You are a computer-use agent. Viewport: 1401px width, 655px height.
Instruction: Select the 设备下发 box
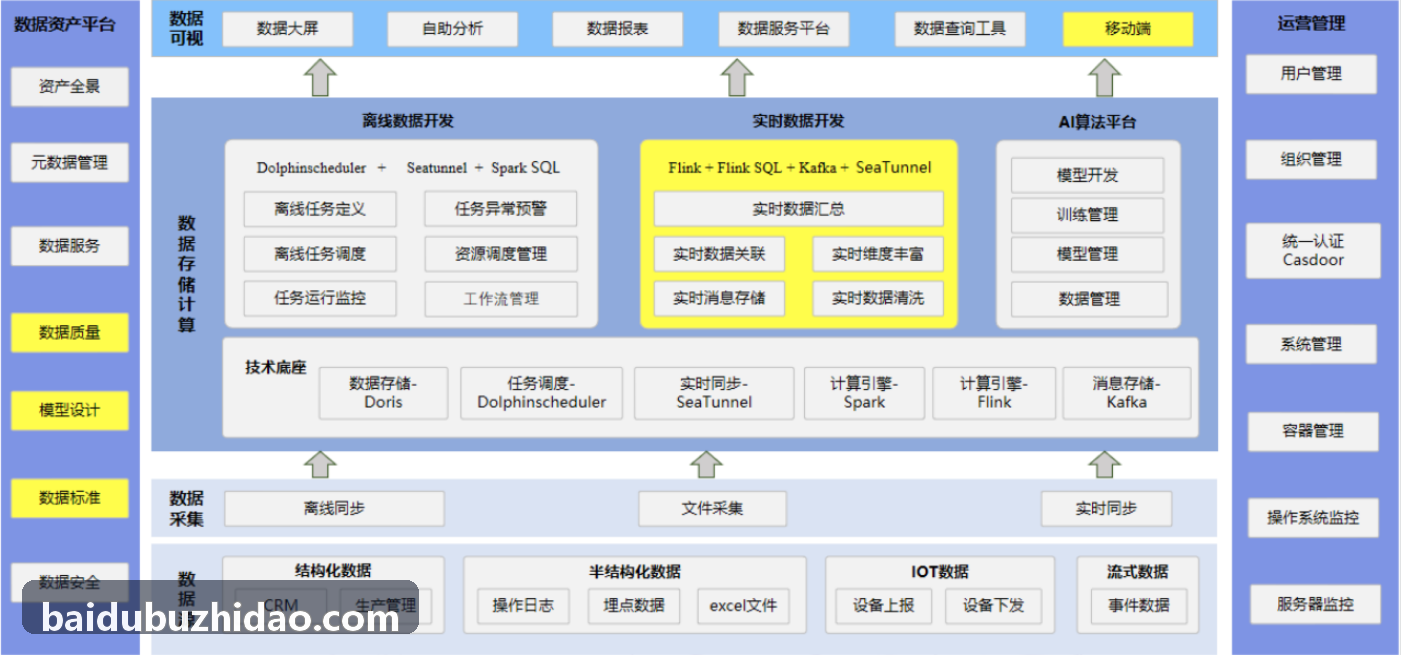pyautogui.click(x=993, y=605)
